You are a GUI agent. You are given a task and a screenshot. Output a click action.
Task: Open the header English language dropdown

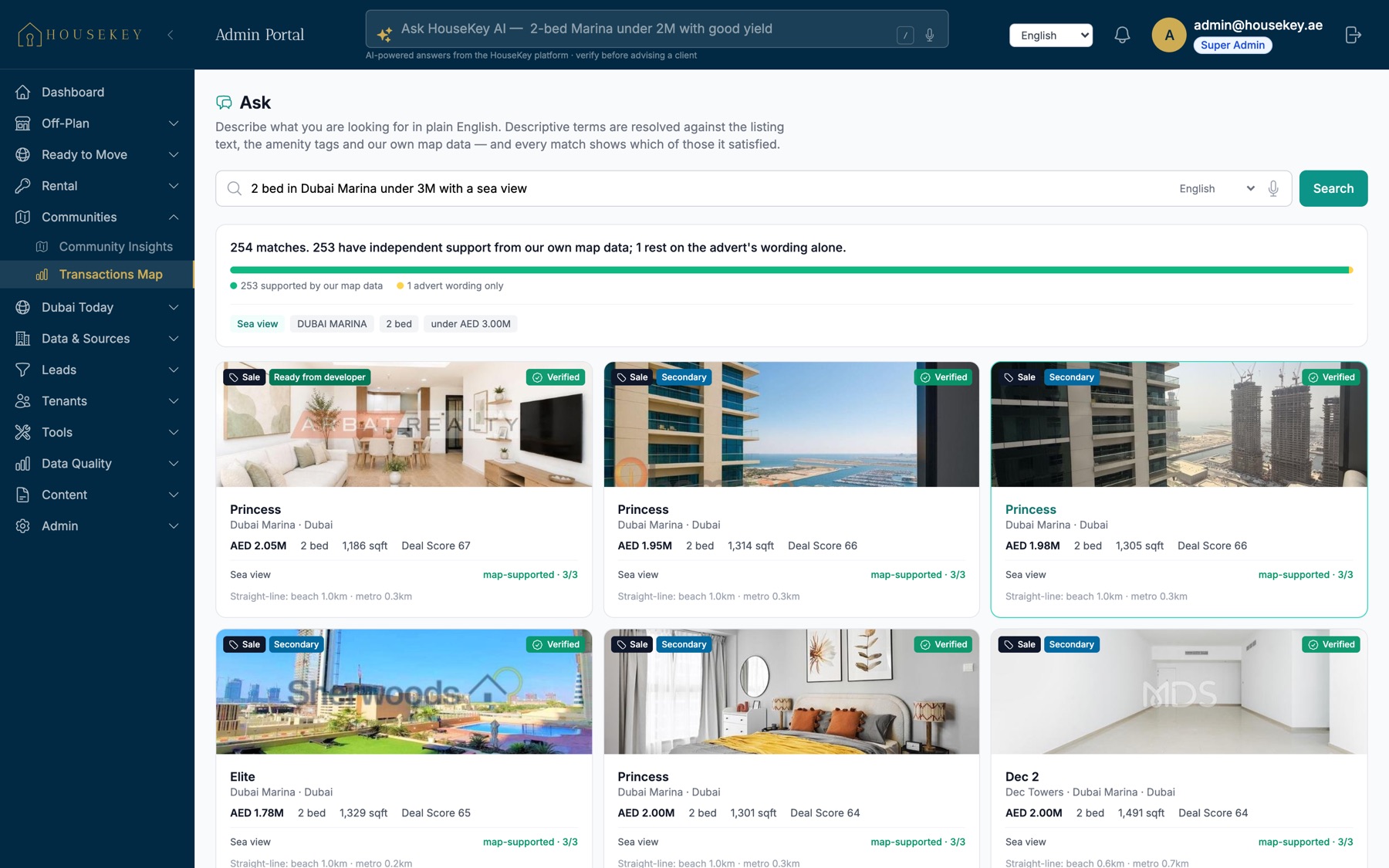[x=1051, y=35]
